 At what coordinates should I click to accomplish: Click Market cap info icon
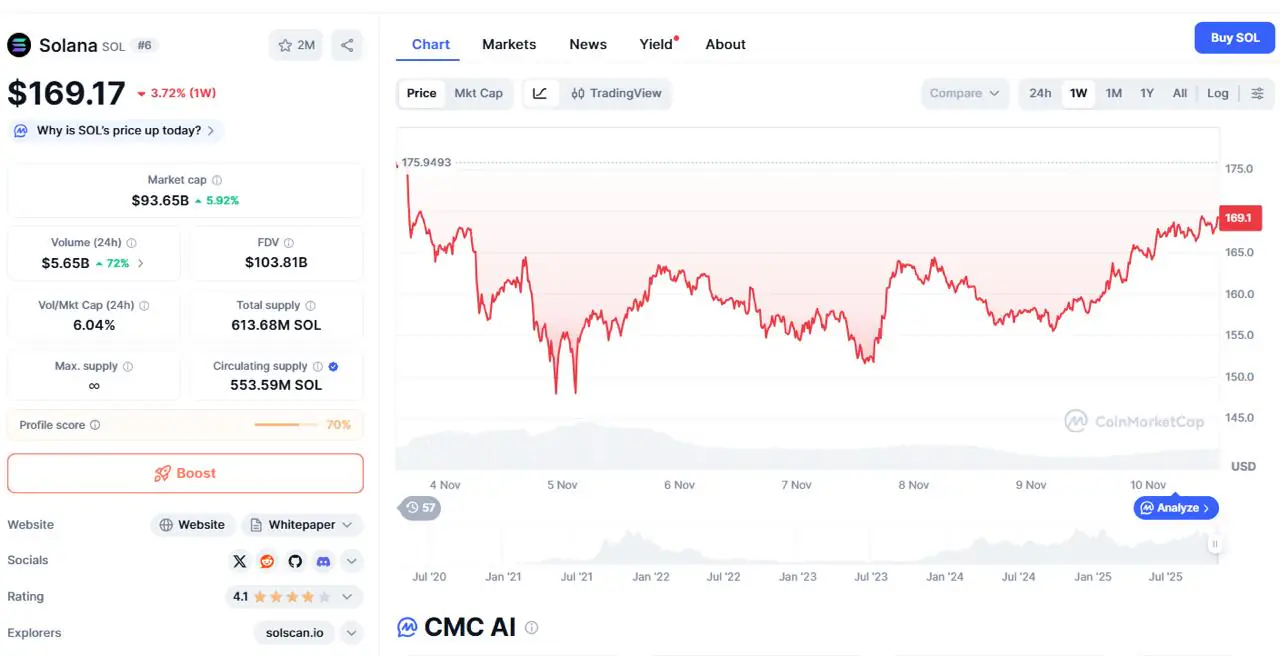217,180
